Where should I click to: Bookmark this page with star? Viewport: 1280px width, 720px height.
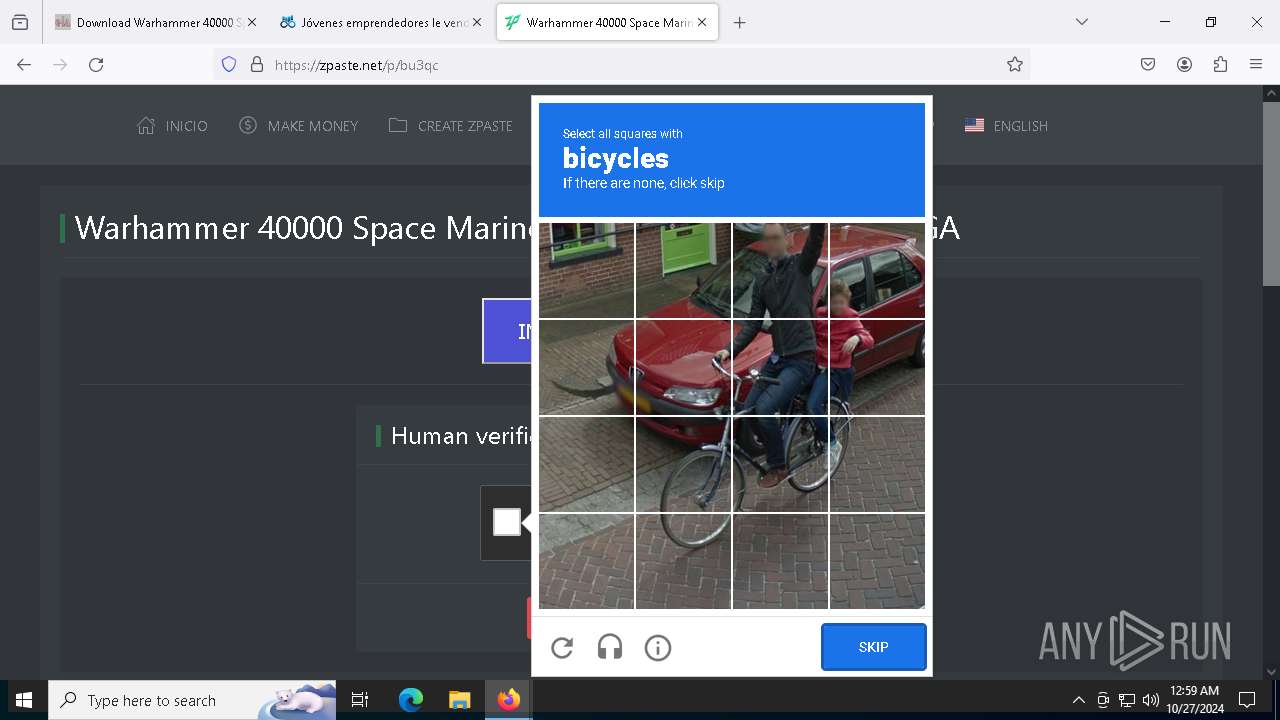(x=1015, y=64)
